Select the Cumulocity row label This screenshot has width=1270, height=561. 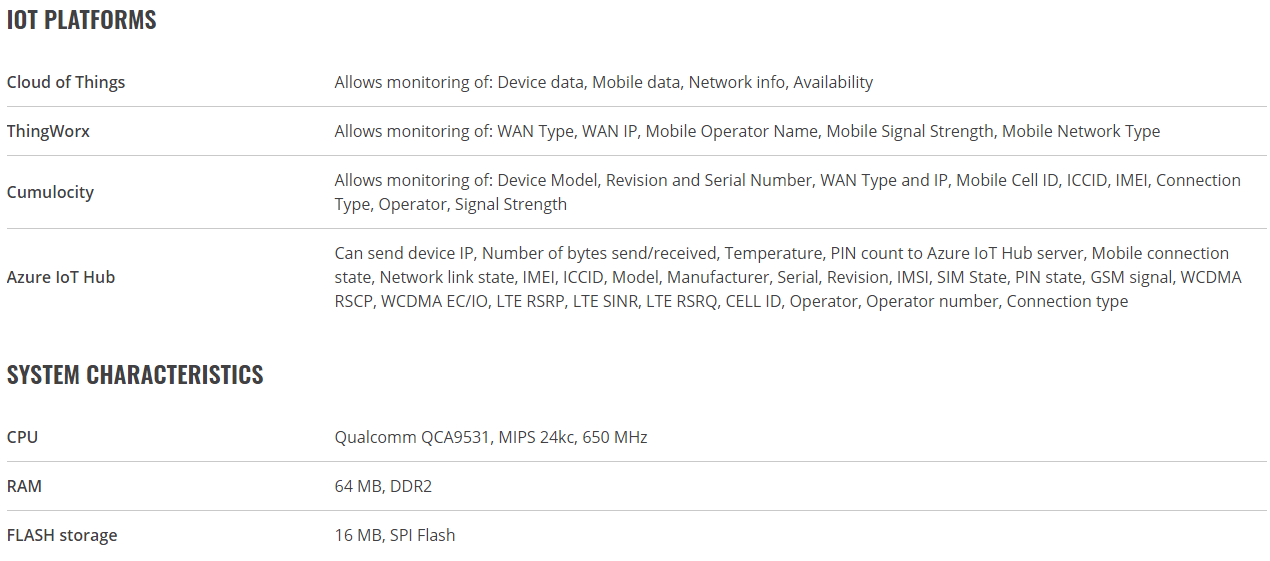click(x=50, y=192)
